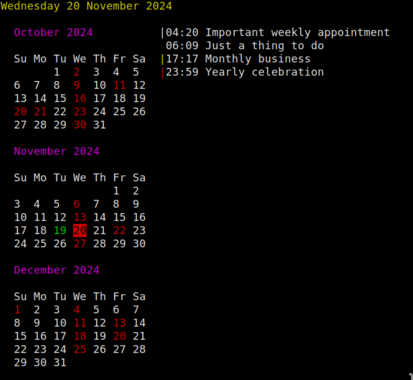Open the 17:17 Monthly business entry

[238, 59]
